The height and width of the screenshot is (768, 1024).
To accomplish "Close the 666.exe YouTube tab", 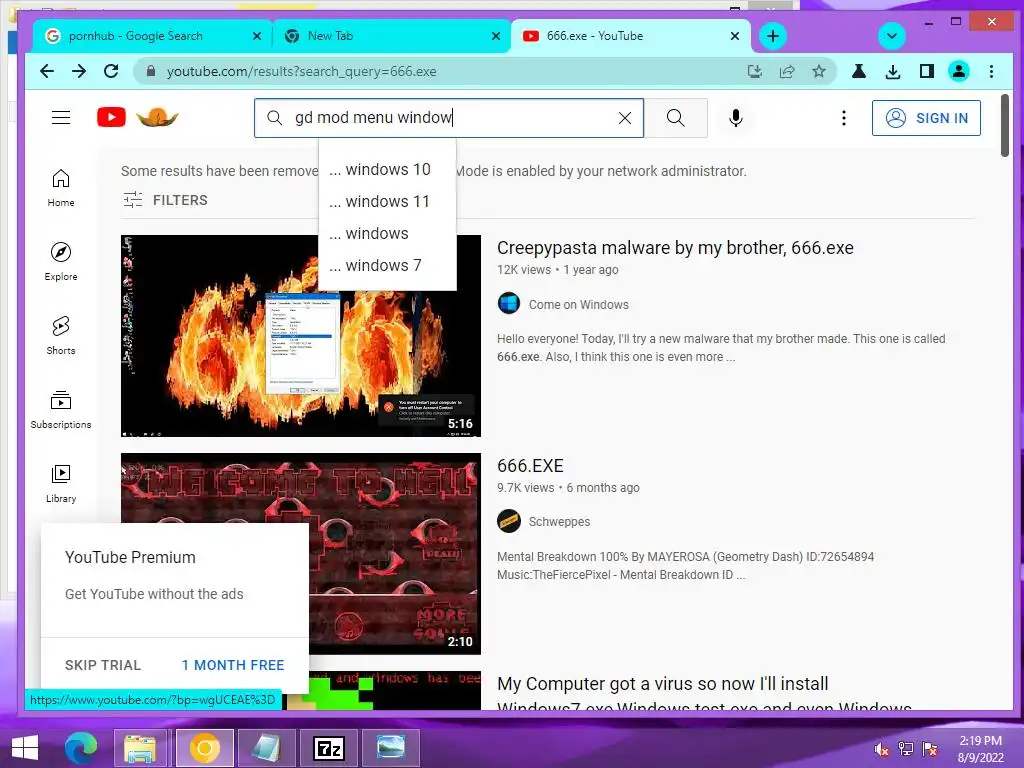I will pos(735,36).
